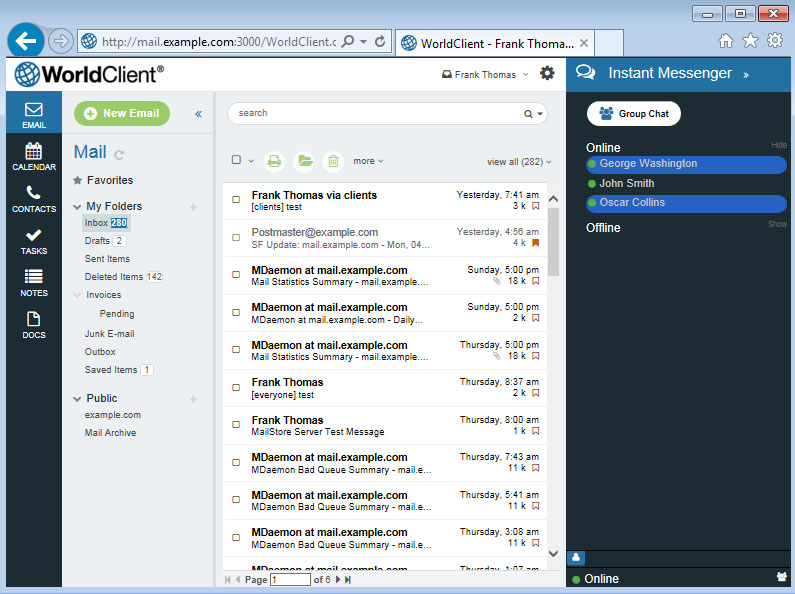Open the Docs section
This screenshot has width=795, height=594.
[34, 325]
